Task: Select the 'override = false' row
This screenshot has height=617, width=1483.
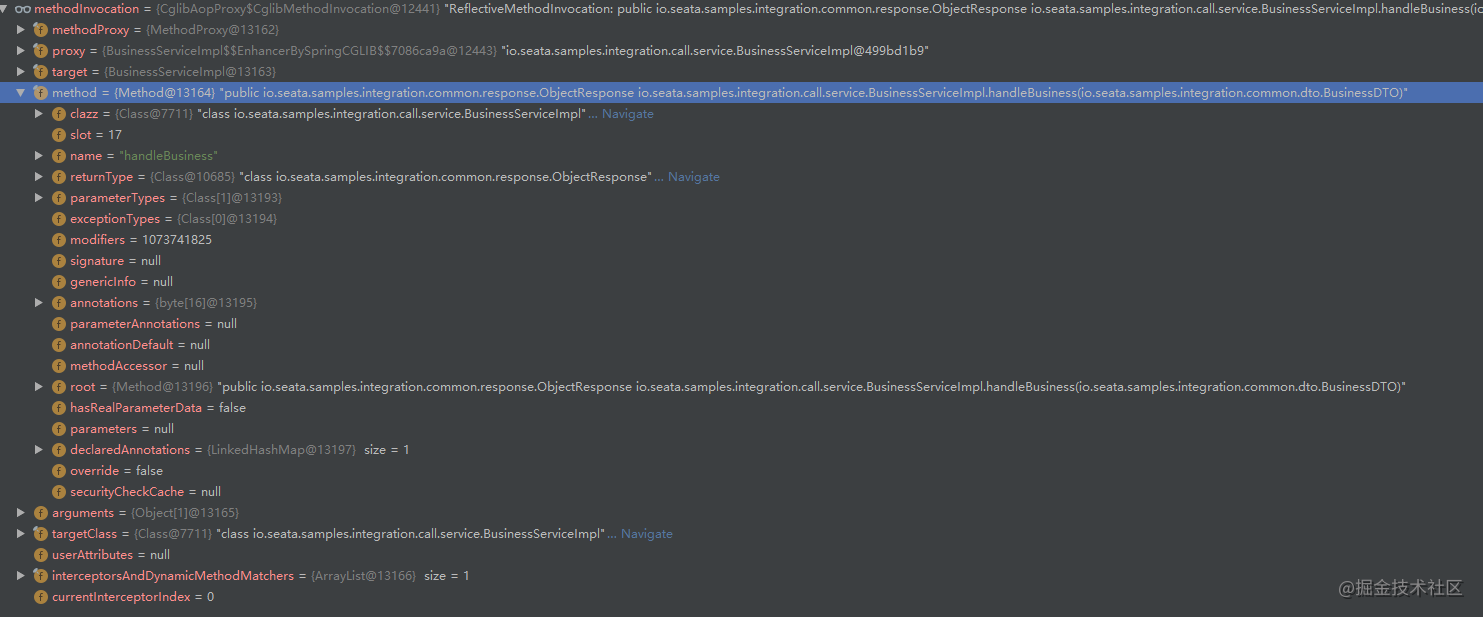Action: coord(741,470)
